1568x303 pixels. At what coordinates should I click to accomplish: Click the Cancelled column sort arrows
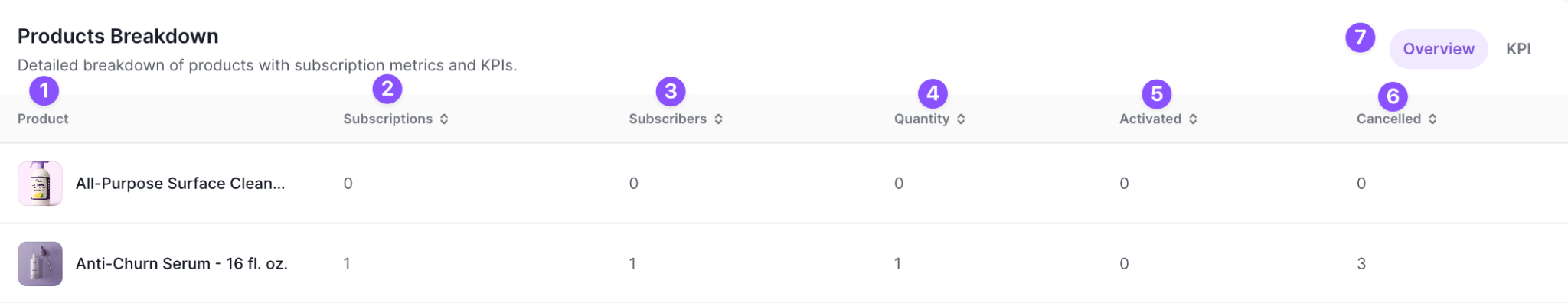coord(1432,119)
